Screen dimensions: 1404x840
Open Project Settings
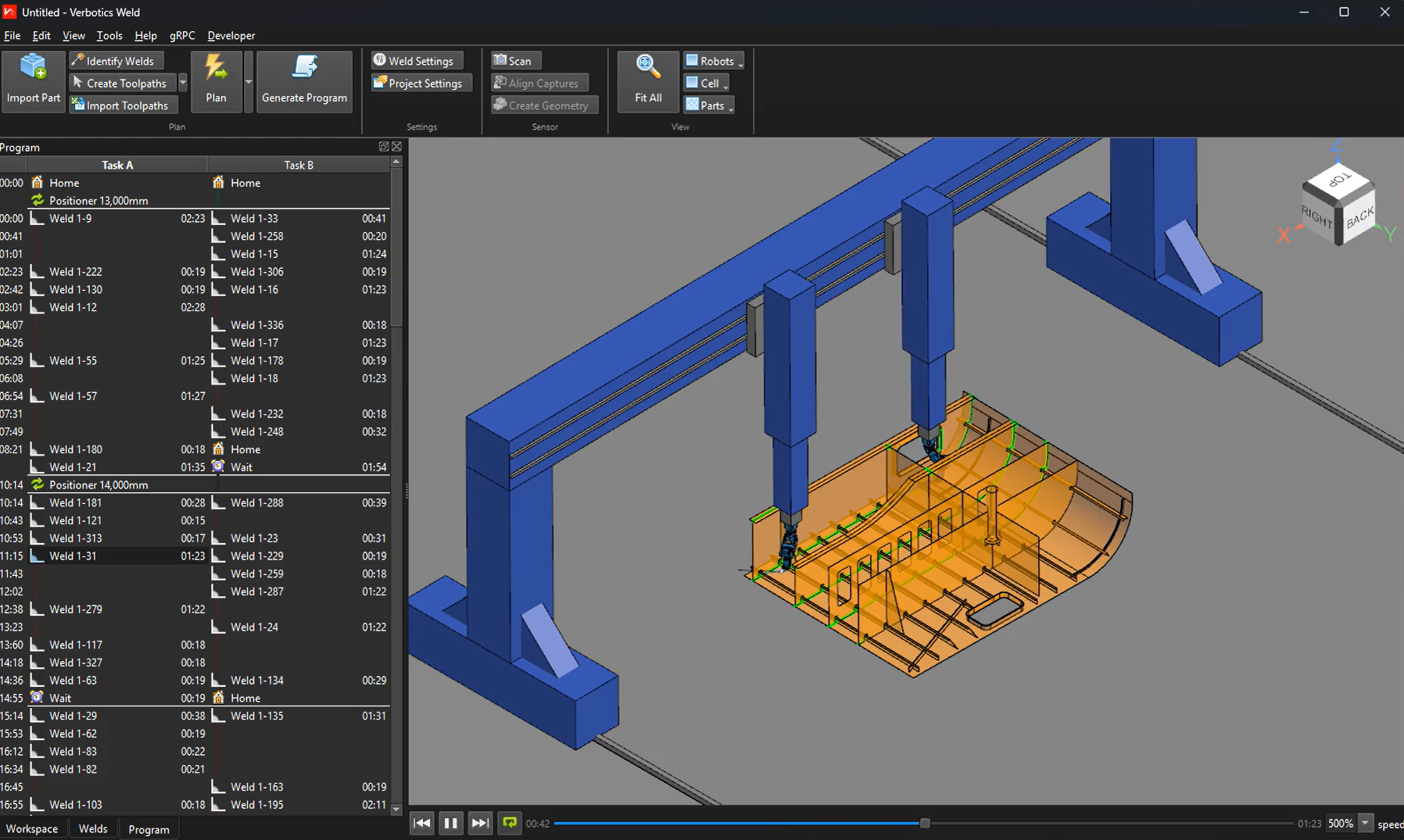421,83
